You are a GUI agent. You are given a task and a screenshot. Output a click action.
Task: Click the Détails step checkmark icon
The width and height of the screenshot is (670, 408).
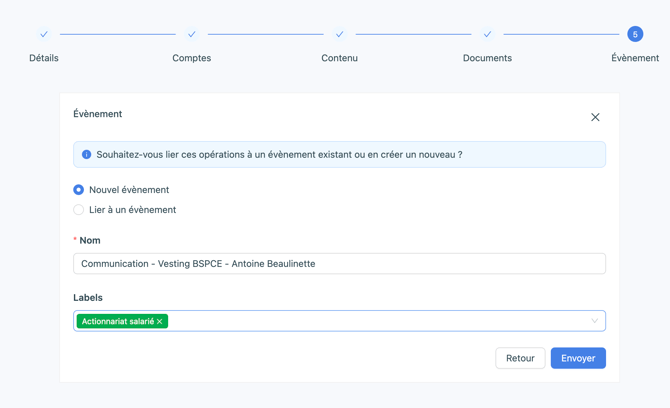point(44,34)
